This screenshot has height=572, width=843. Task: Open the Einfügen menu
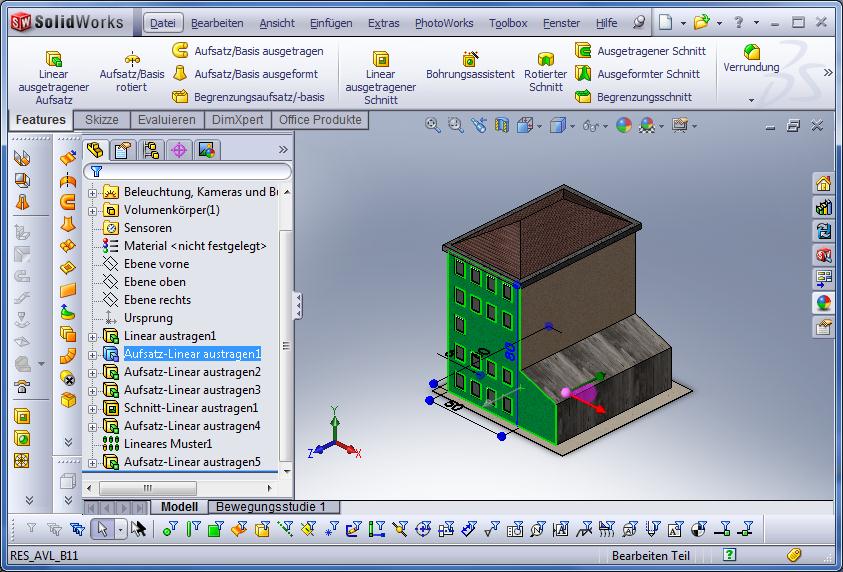(330, 23)
